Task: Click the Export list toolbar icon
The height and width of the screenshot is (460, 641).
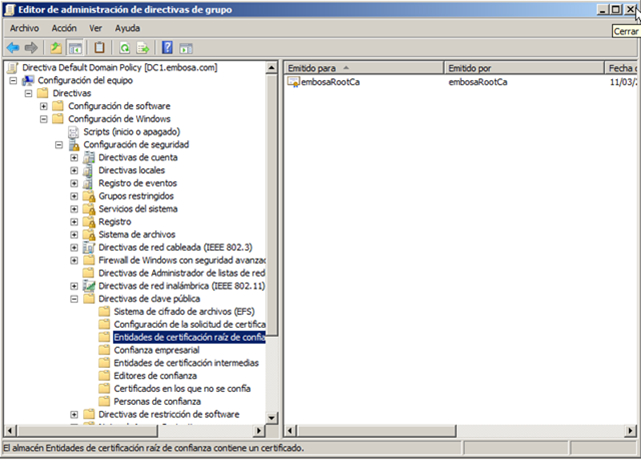Action: coord(143,47)
